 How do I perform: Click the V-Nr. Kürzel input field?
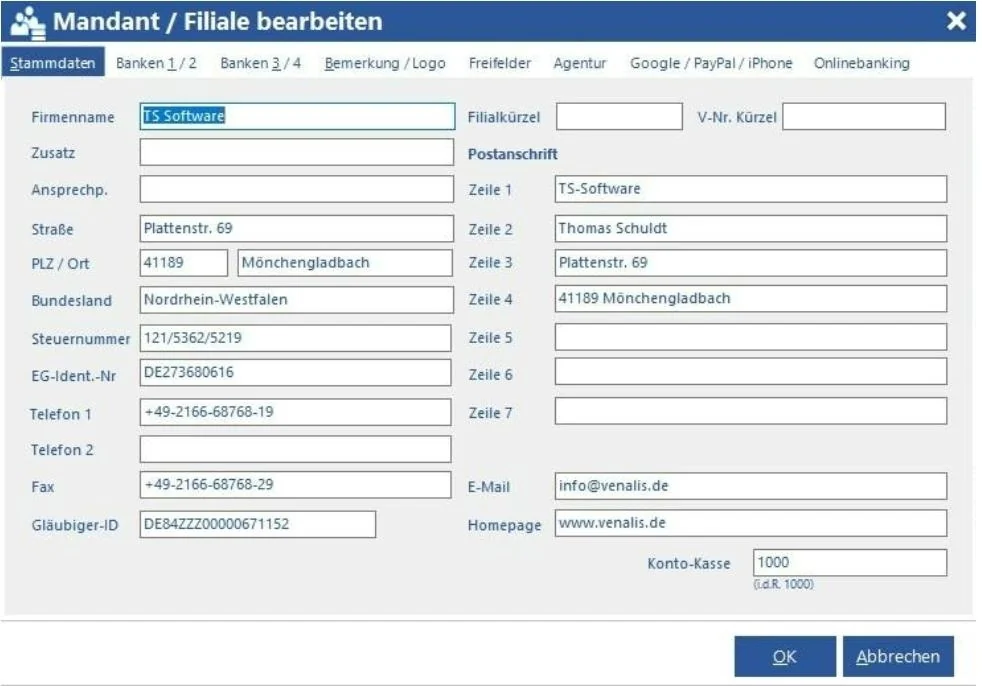864,117
